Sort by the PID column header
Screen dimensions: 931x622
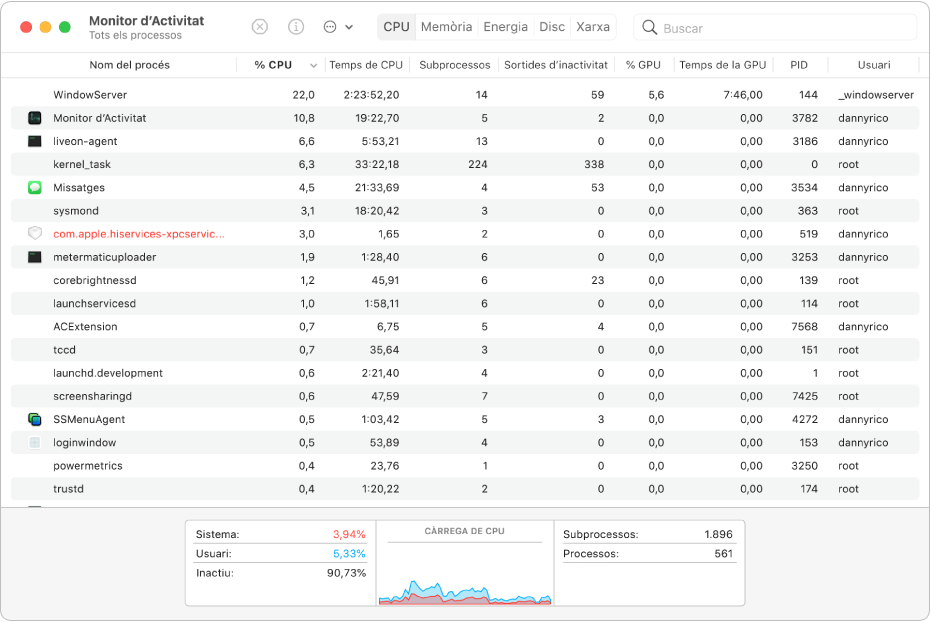point(799,65)
